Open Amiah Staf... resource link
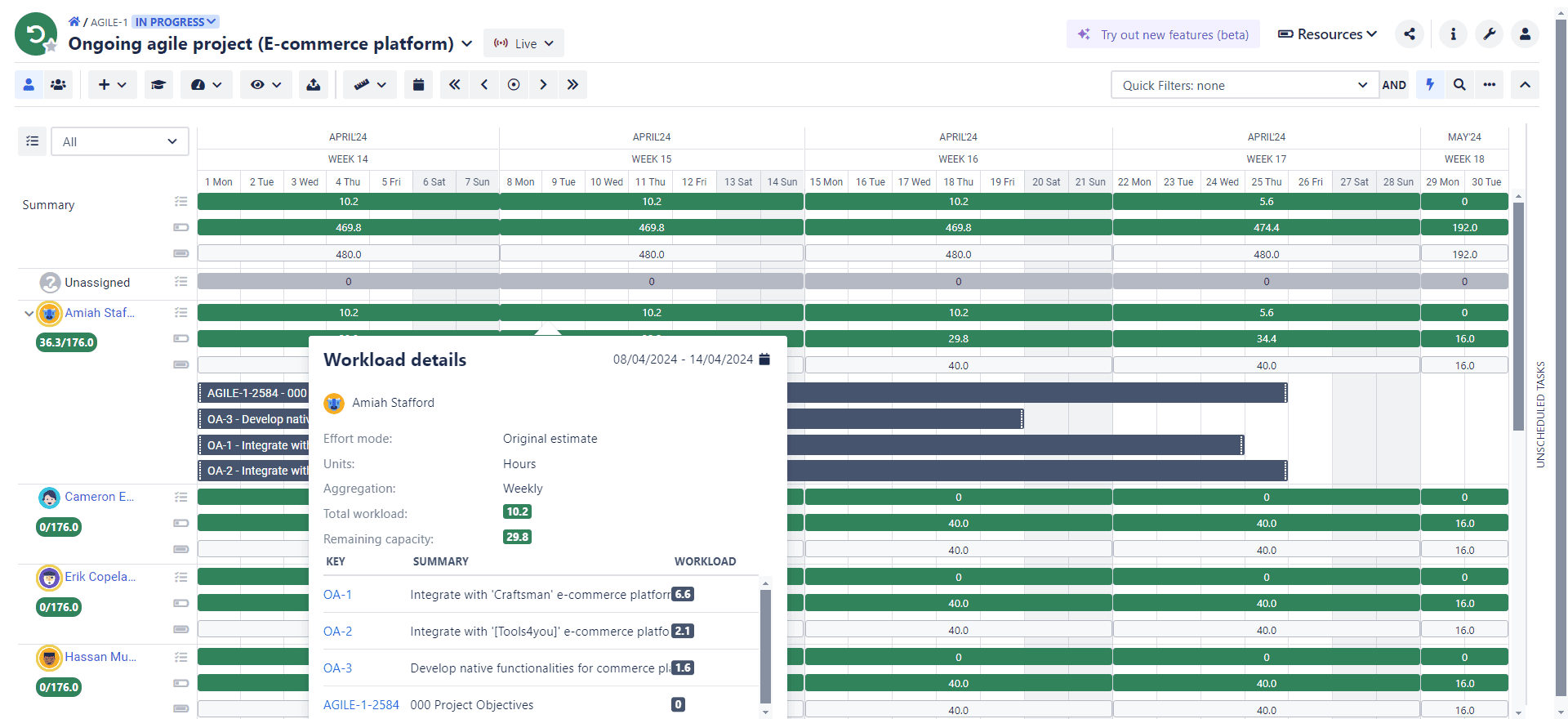Screen dimensions: 1568x719 (x=100, y=313)
